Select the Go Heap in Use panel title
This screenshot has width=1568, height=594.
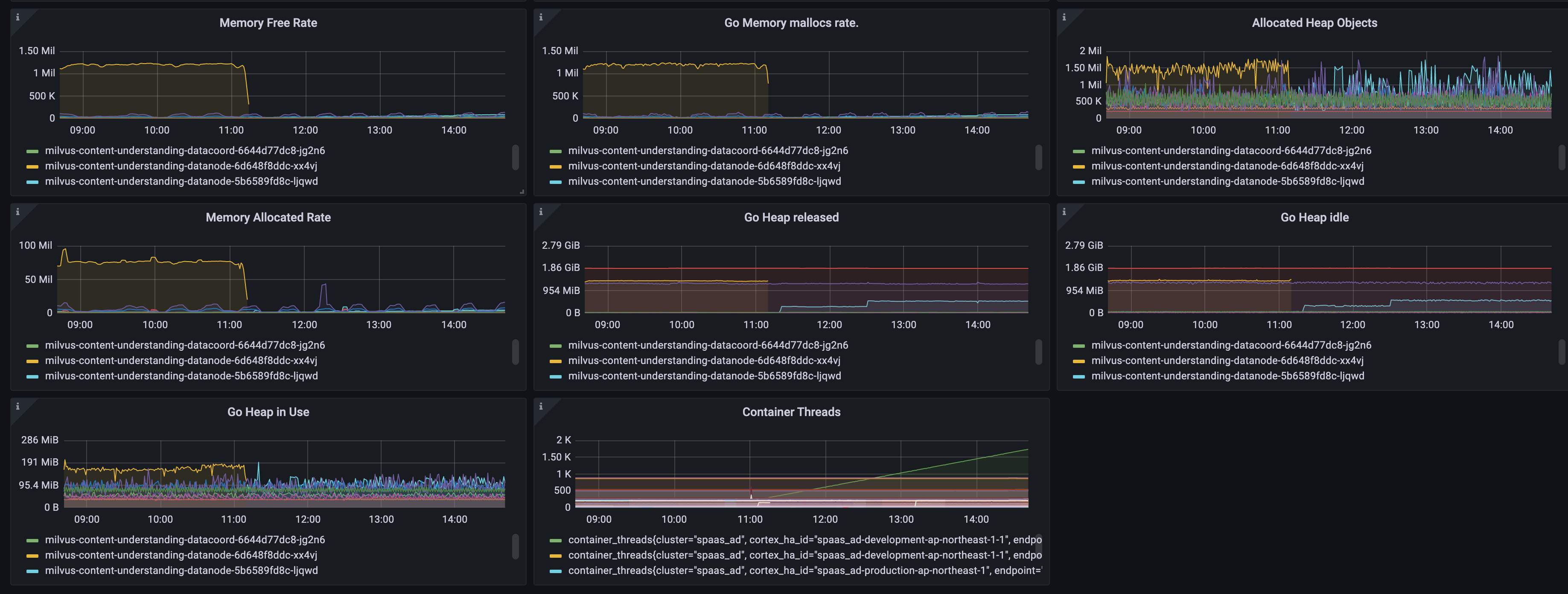coord(267,411)
